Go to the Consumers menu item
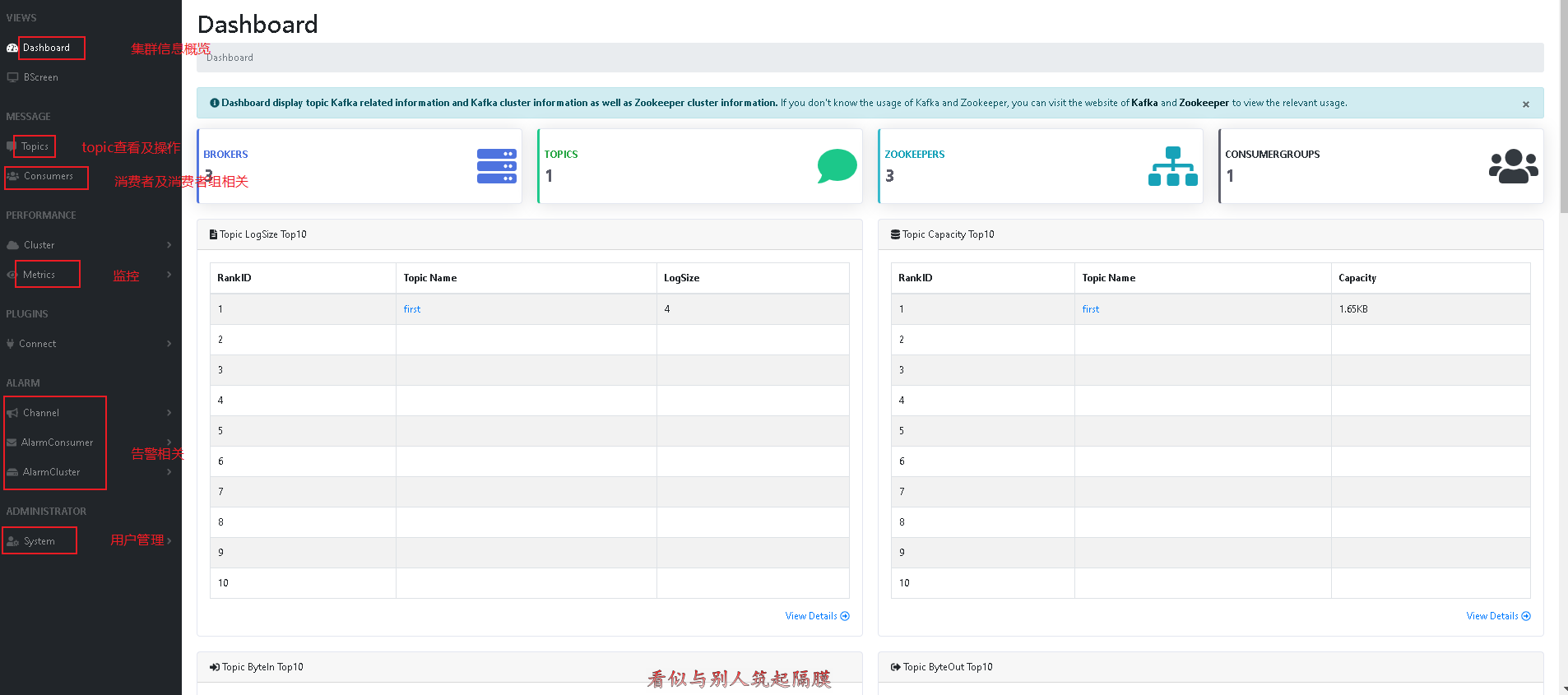 click(x=49, y=176)
